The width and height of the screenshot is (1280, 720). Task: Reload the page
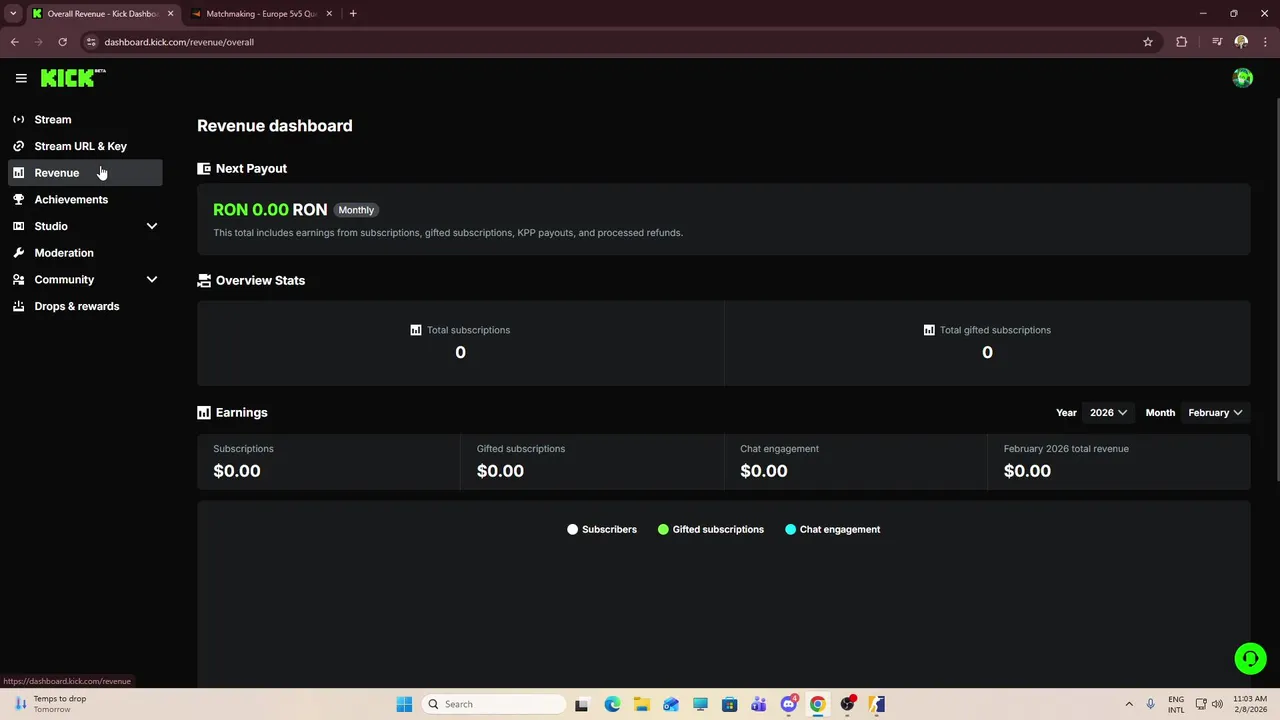click(x=62, y=42)
